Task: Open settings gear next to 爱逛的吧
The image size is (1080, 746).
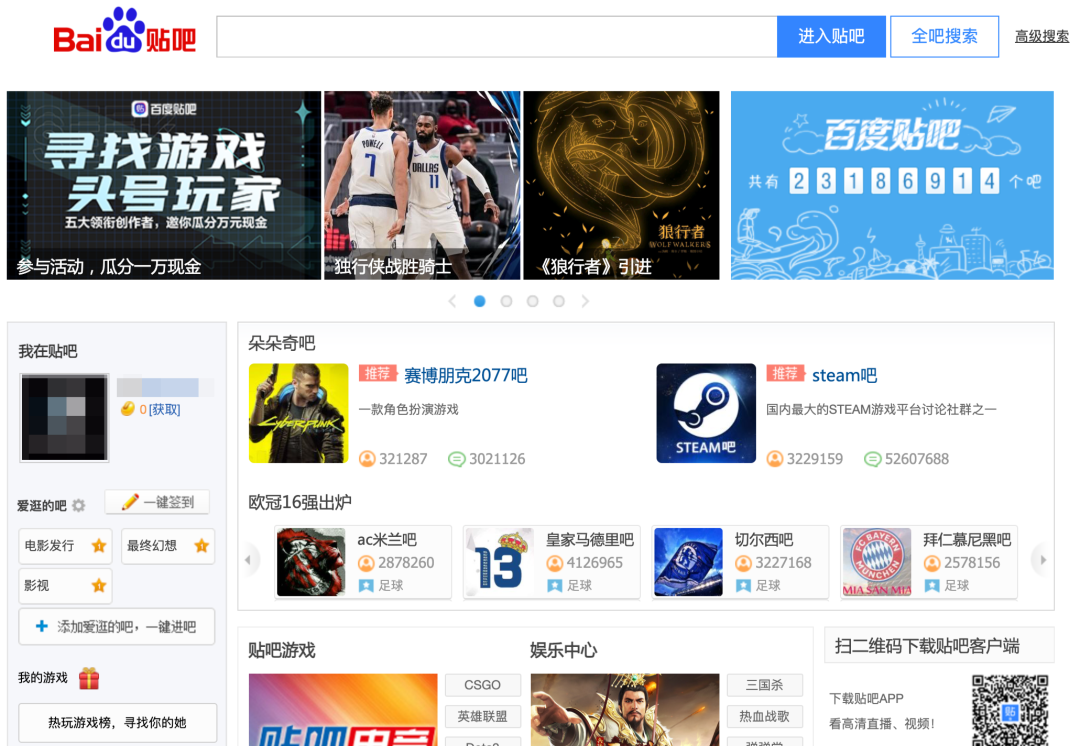Action: pyautogui.click(x=79, y=506)
